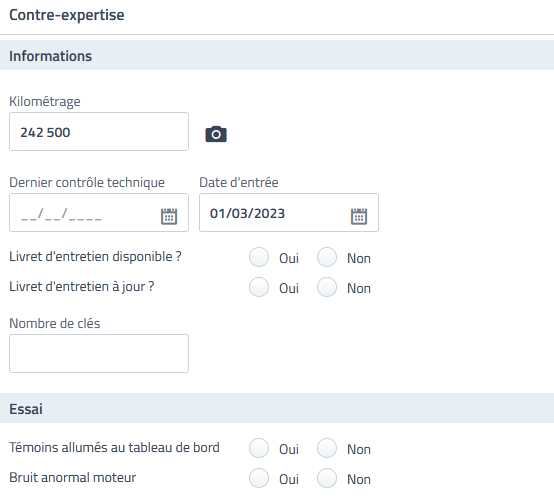Click the Livret d'entretien à jour ? label

point(82,287)
